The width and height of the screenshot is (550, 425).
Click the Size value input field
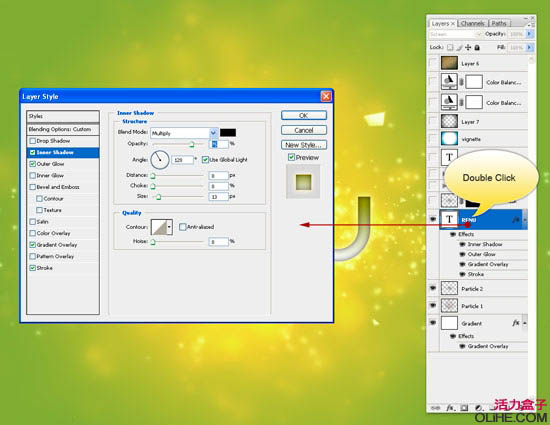[x=218, y=197]
